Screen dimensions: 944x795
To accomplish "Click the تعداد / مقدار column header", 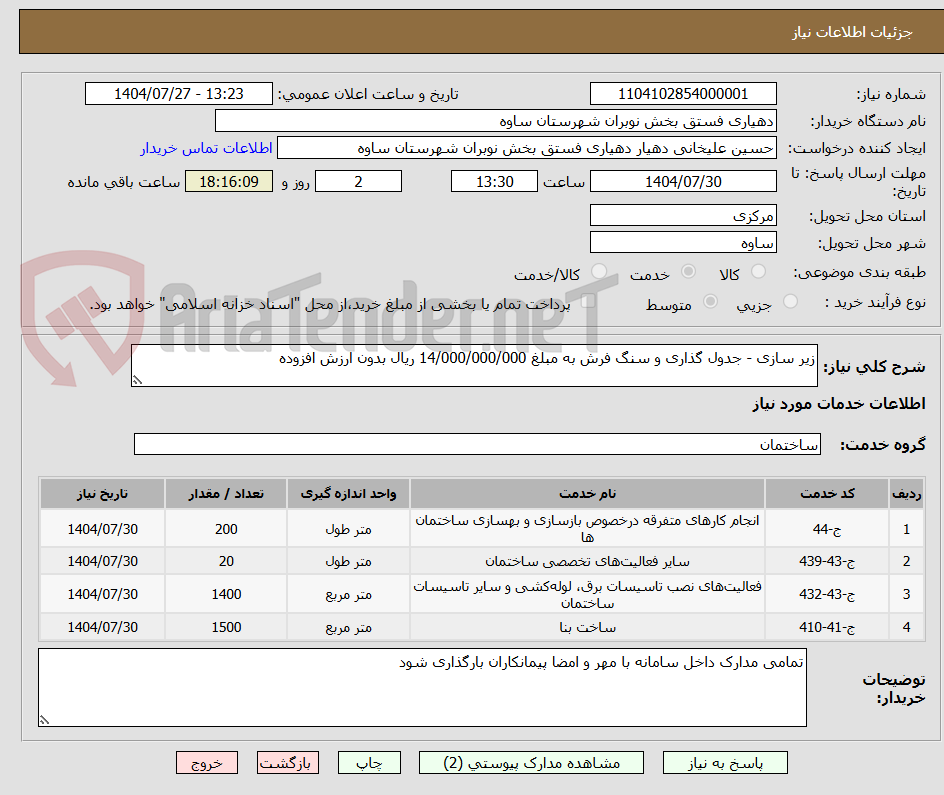I will point(225,493).
